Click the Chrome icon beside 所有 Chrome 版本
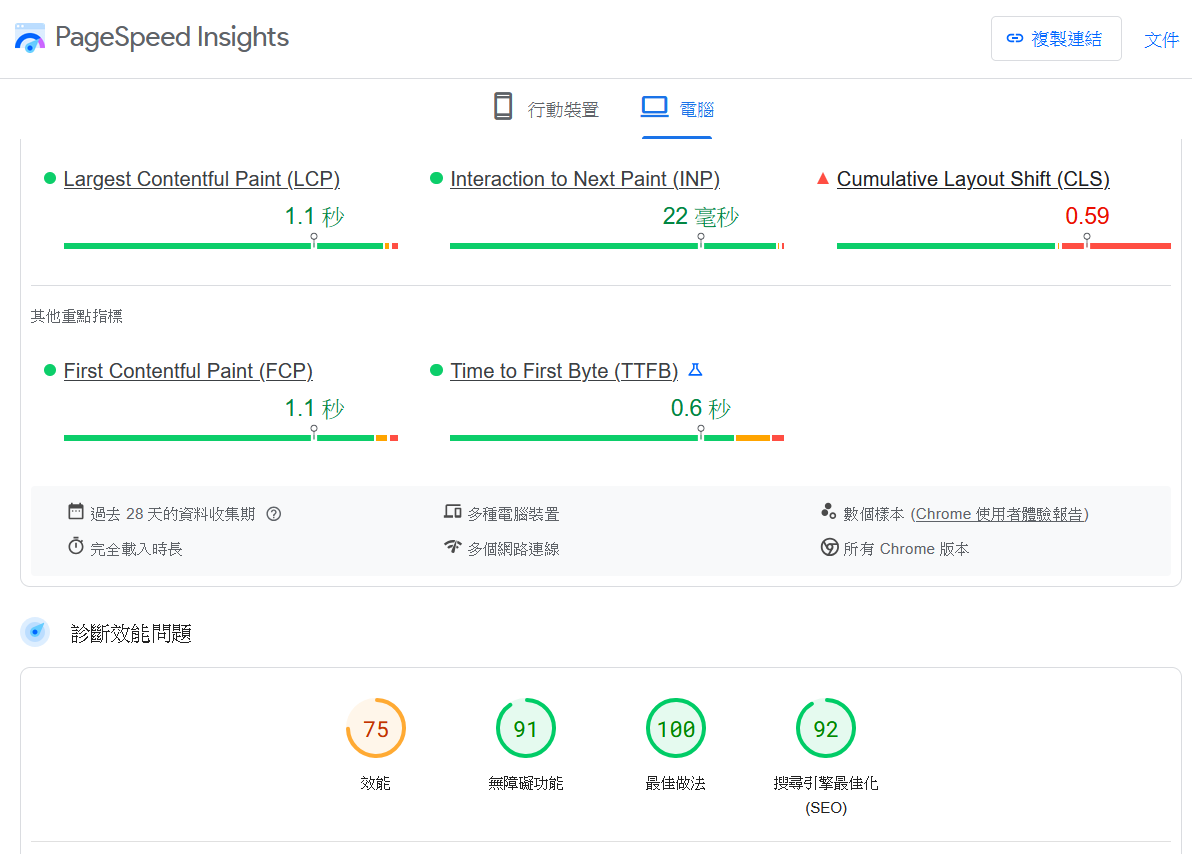 coord(829,547)
